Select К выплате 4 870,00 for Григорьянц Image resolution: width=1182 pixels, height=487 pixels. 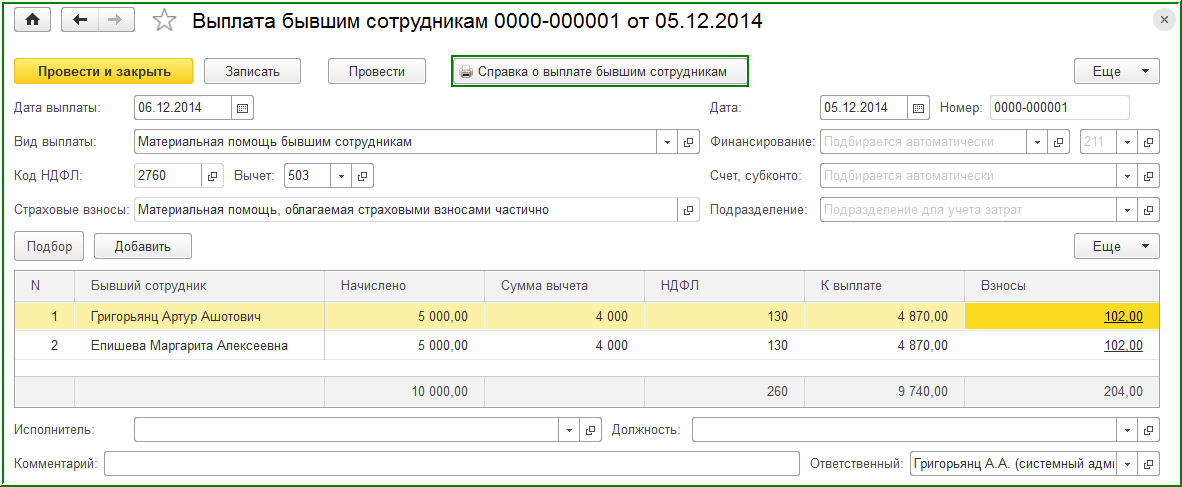[x=884, y=317]
